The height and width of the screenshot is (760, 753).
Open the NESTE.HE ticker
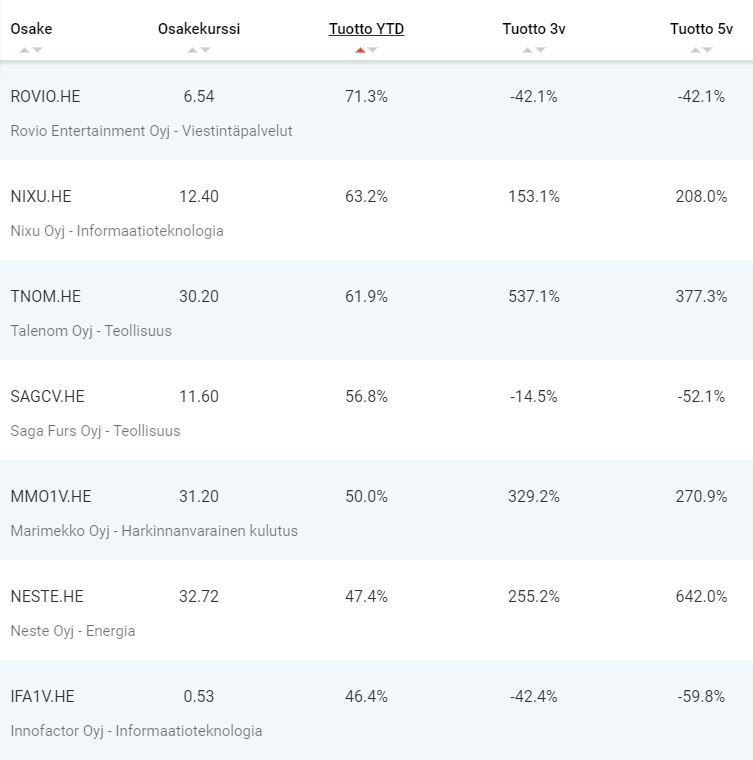pyautogui.click(x=46, y=596)
